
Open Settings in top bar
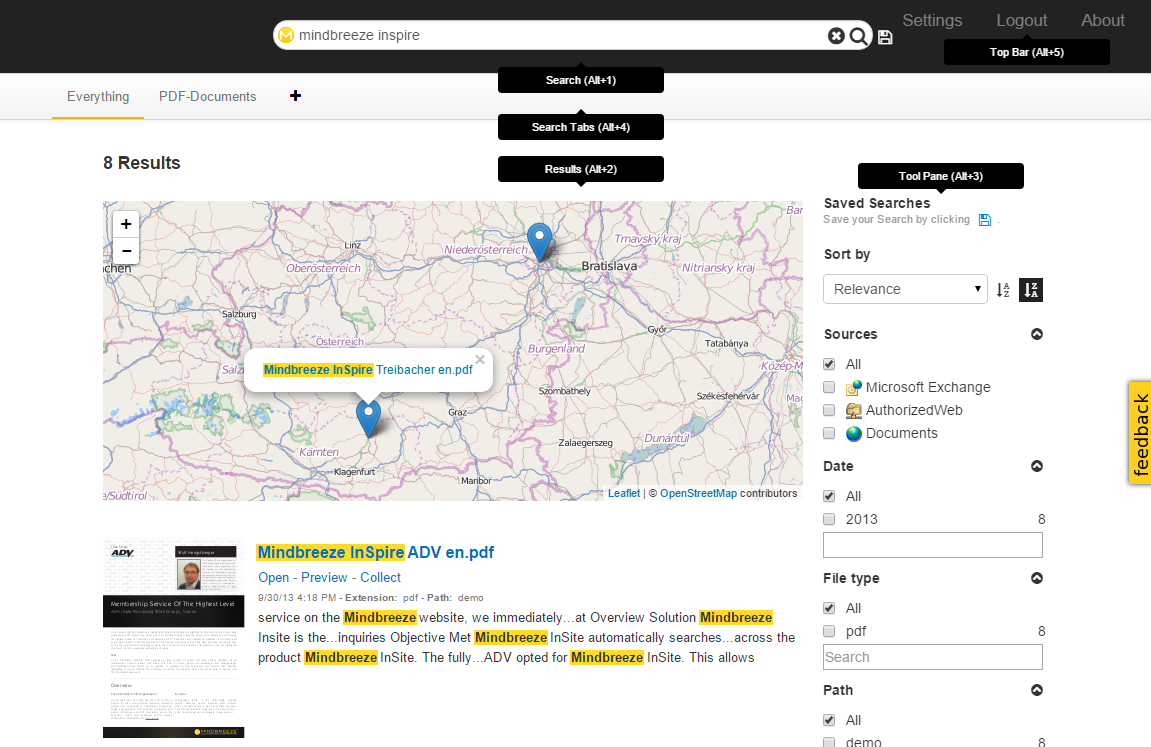click(932, 21)
